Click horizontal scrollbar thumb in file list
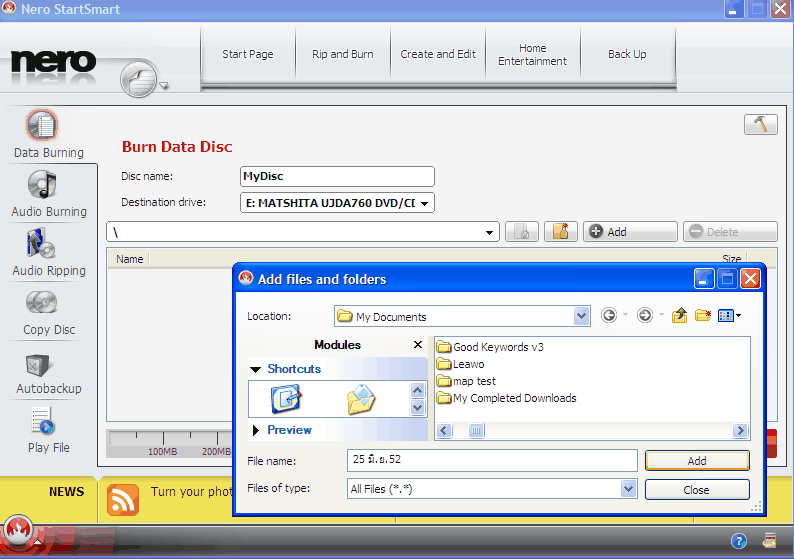Viewport: 794px width, 560px height. [476, 430]
